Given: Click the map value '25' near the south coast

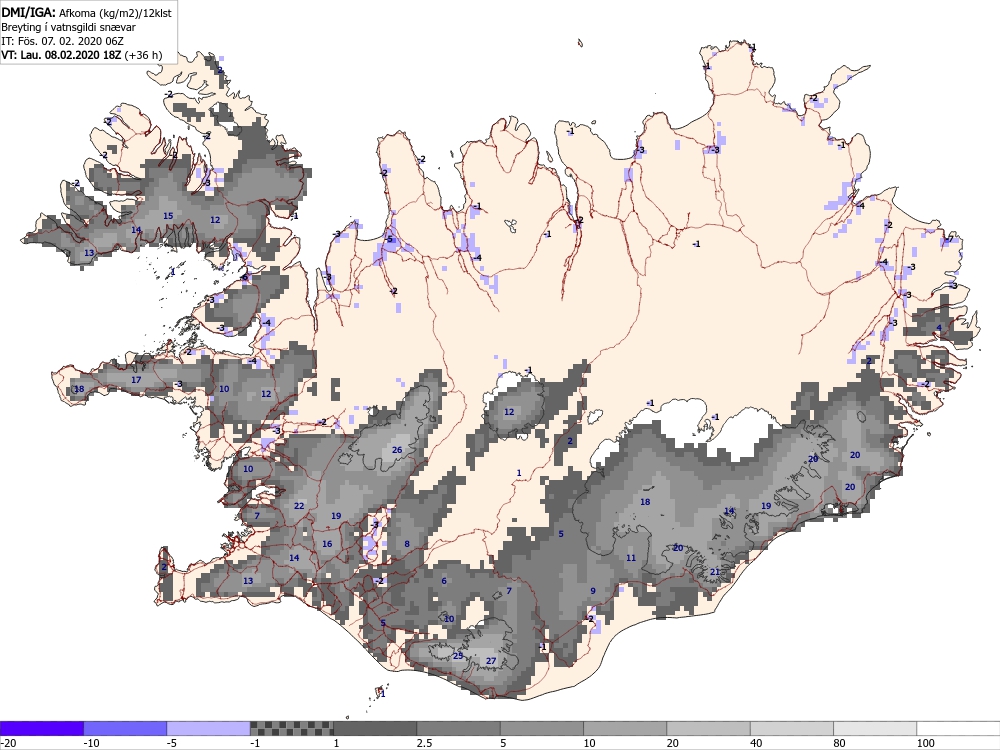Looking at the screenshot, I should pyautogui.click(x=458, y=656).
